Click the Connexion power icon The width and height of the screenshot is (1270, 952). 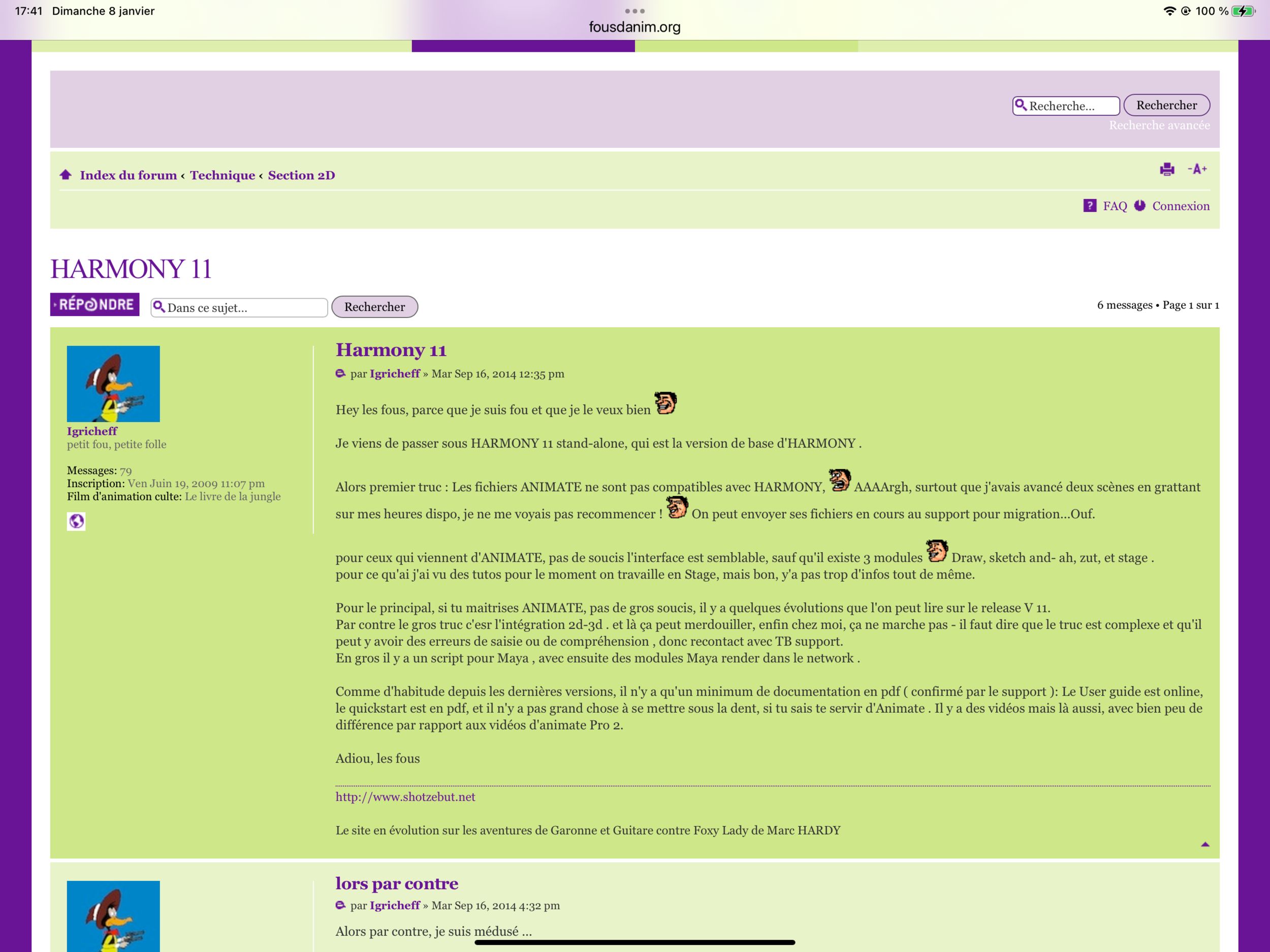click(1139, 206)
